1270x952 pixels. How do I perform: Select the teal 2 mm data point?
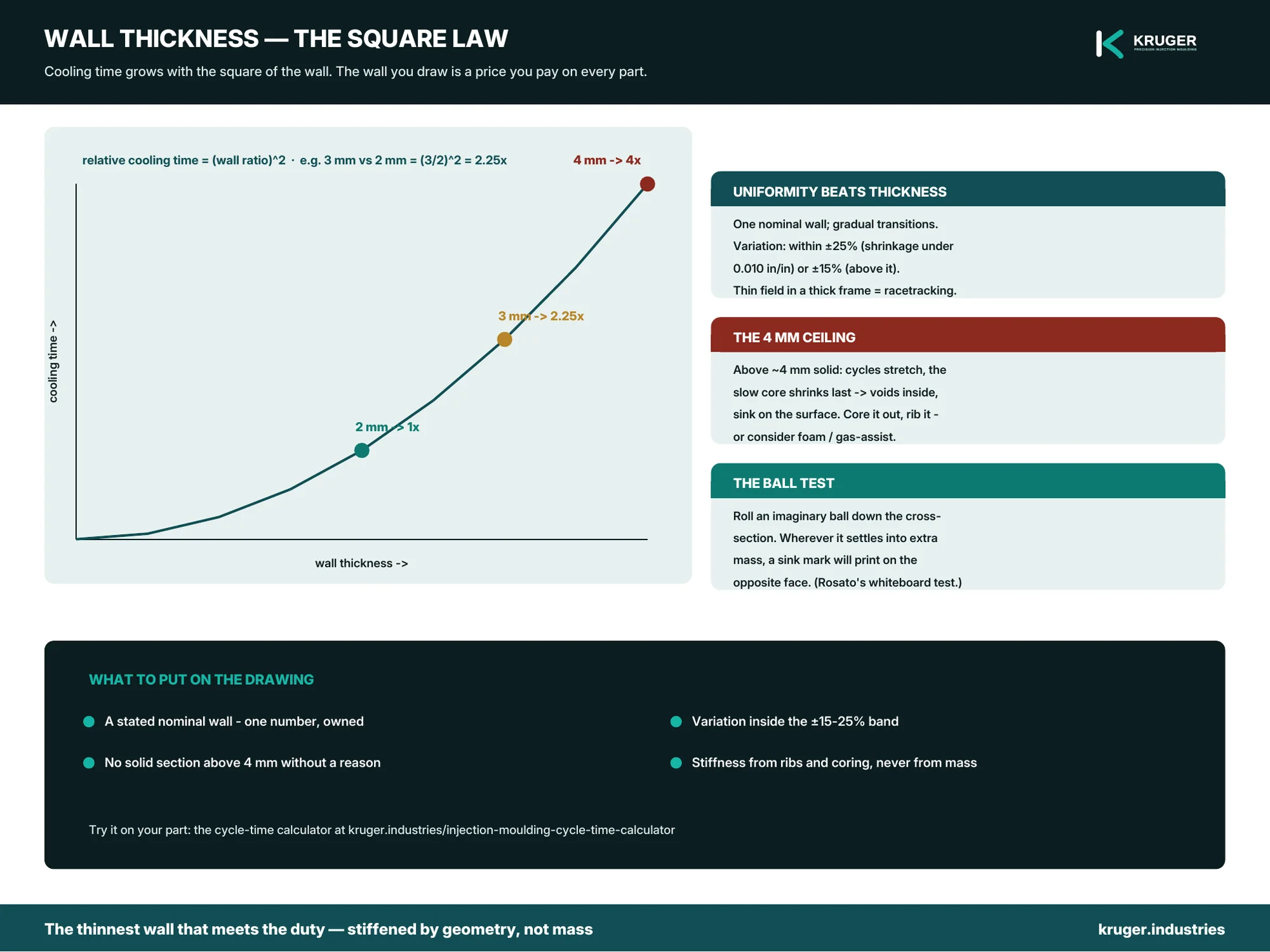coord(362,451)
